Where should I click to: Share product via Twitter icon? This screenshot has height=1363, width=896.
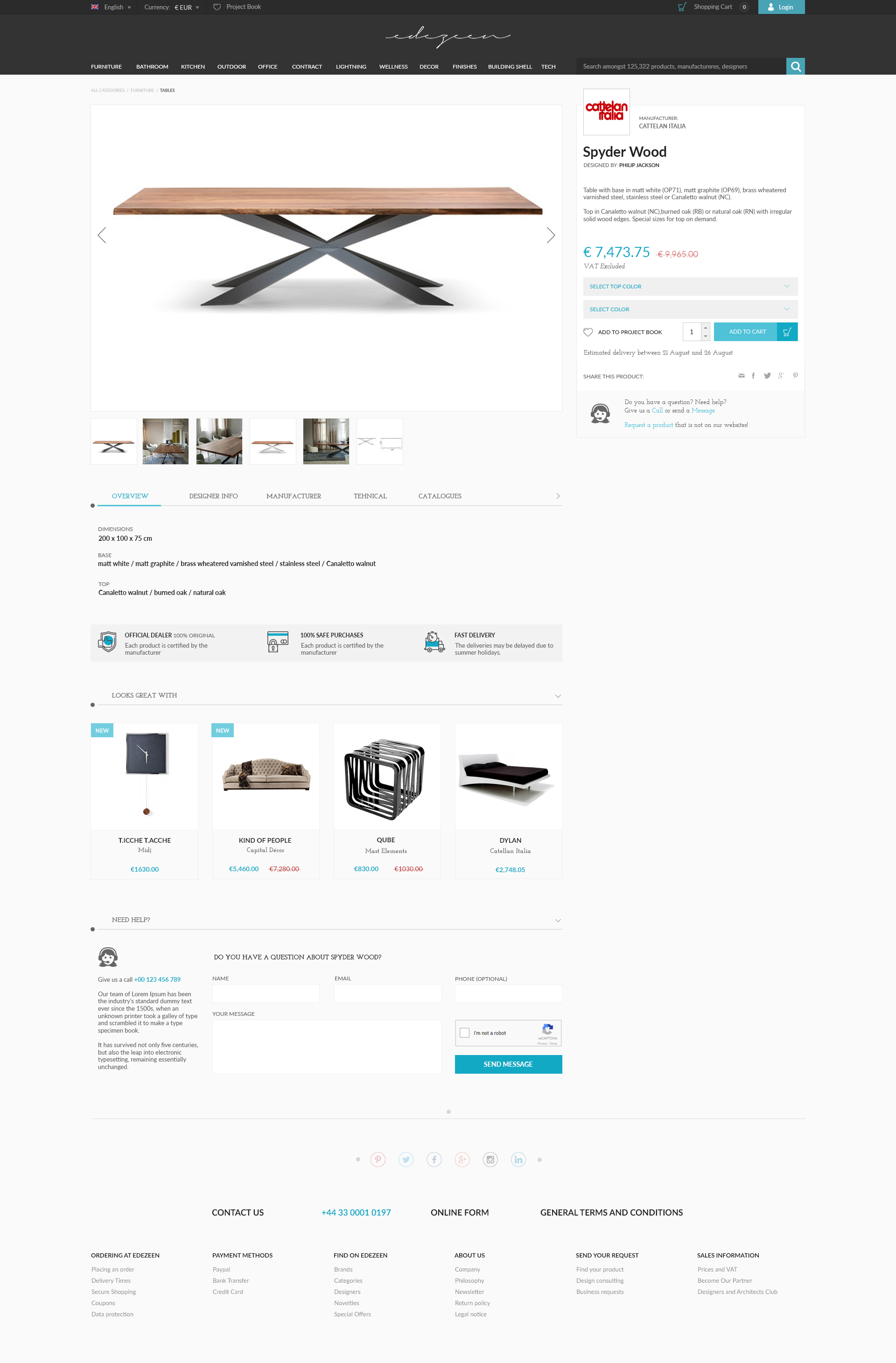(x=767, y=376)
